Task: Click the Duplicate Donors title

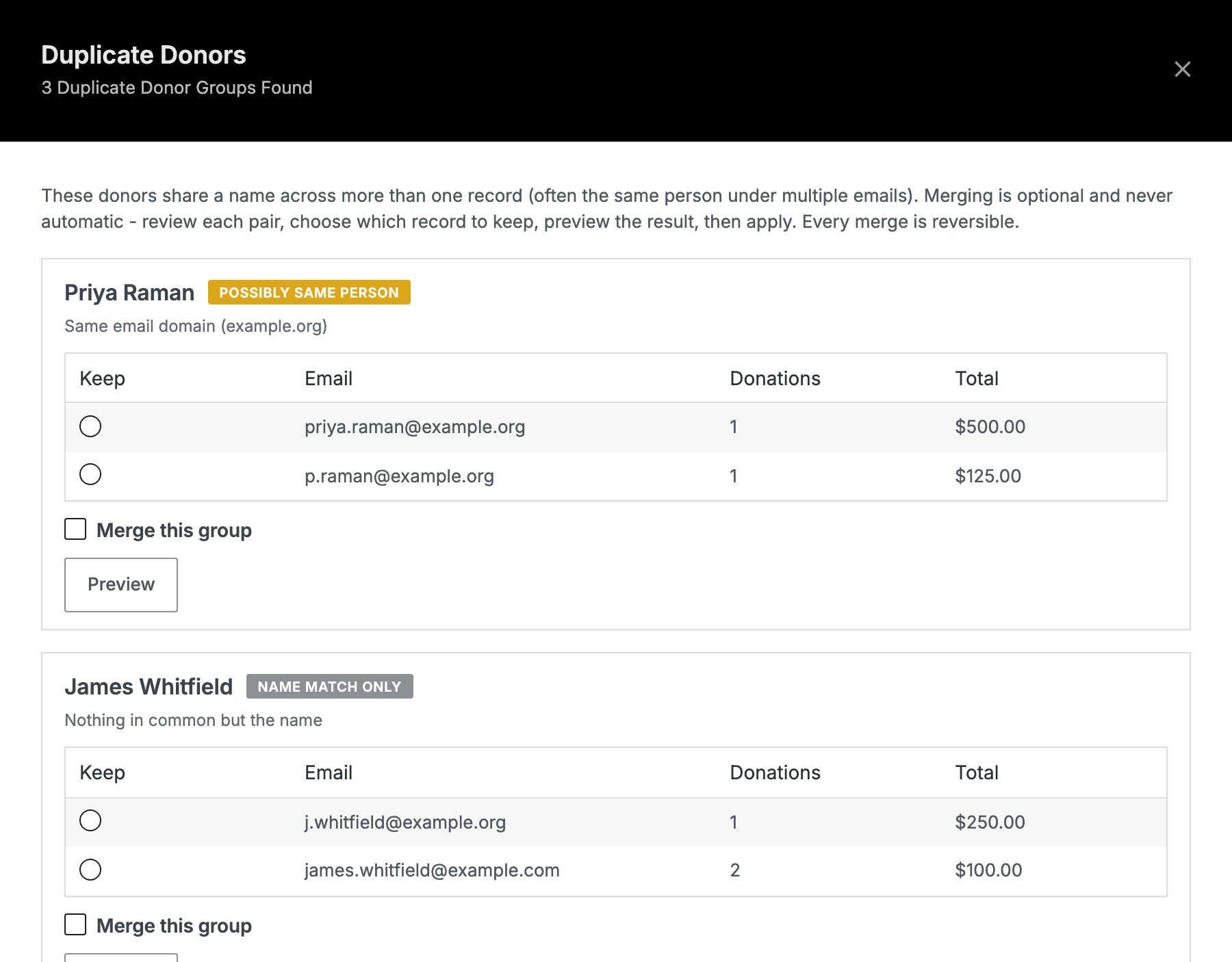Action: click(144, 55)
